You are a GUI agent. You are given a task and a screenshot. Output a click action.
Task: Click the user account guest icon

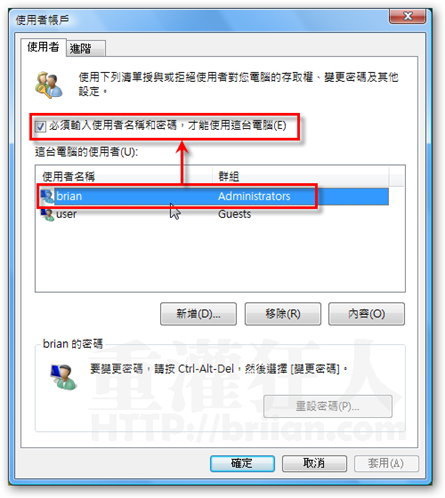click(47, 214)
